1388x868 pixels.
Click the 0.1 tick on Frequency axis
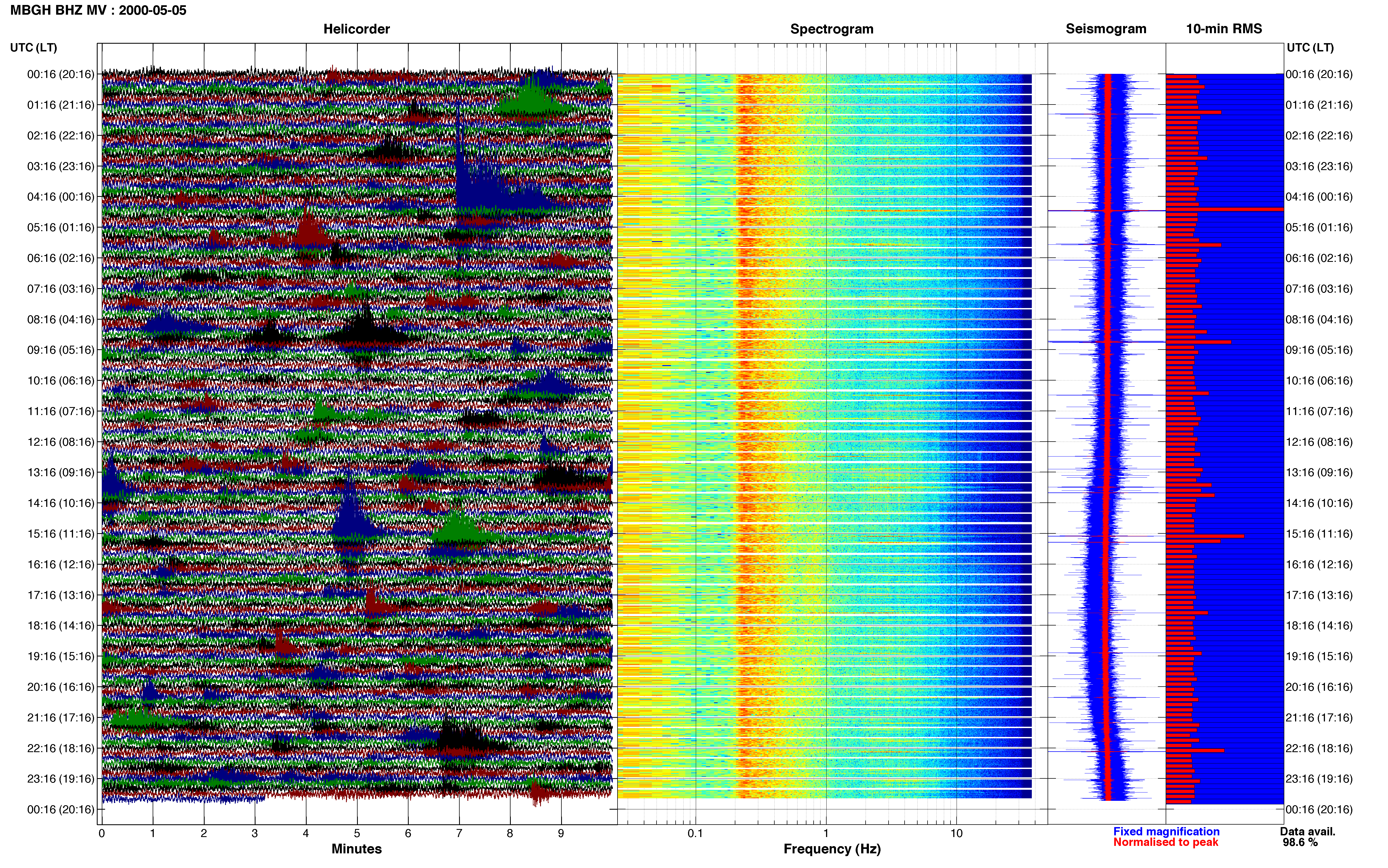[695, 833]
